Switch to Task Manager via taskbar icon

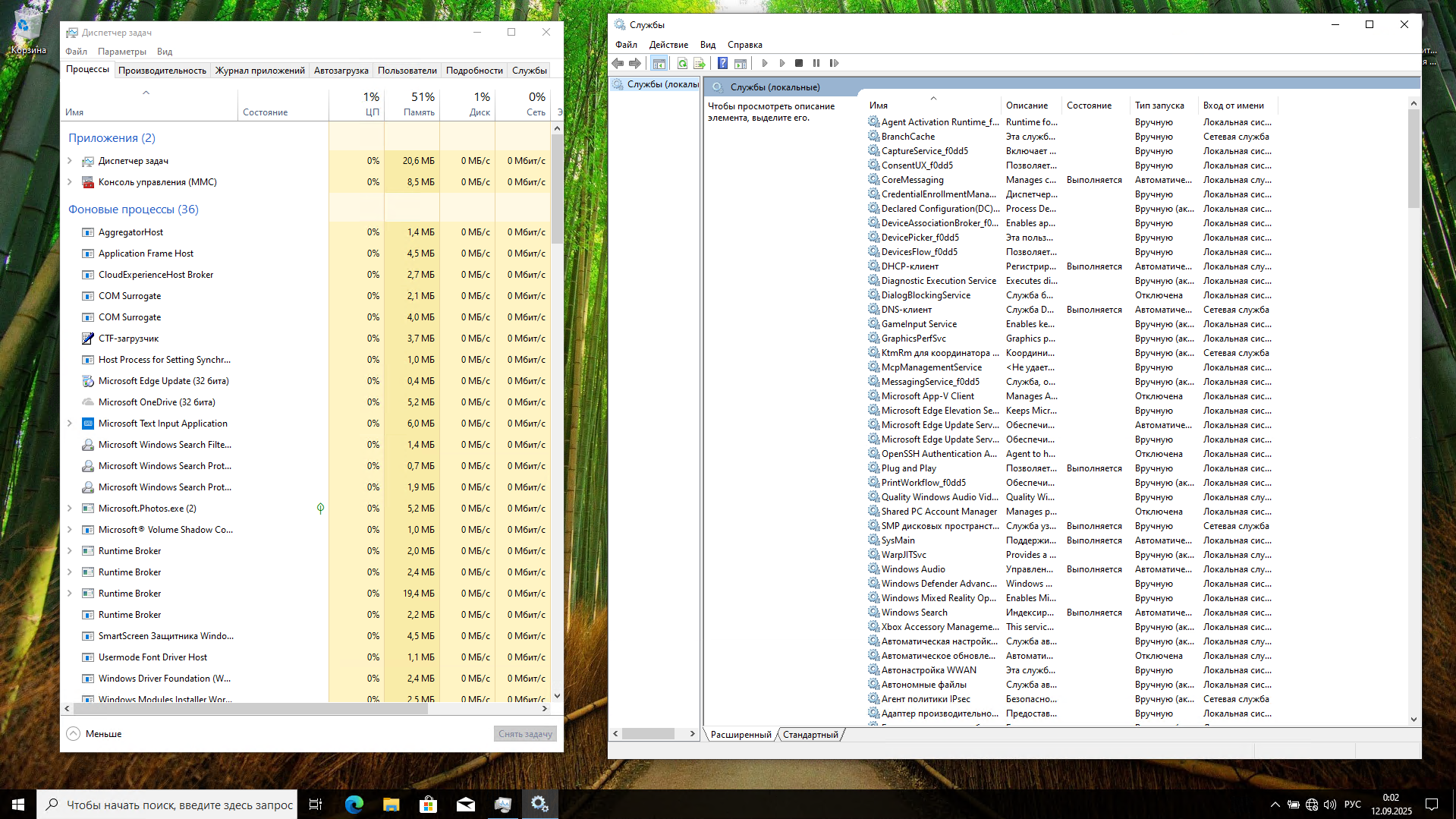coord(503,805)
